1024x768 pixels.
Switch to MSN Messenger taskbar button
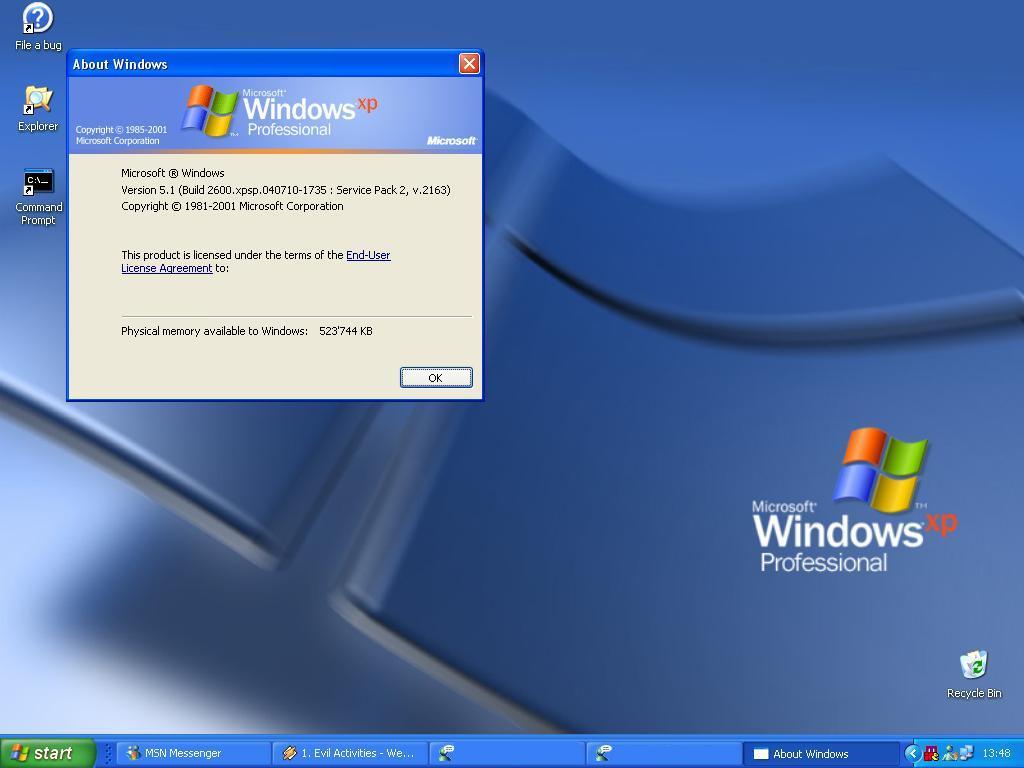[194, 753]
